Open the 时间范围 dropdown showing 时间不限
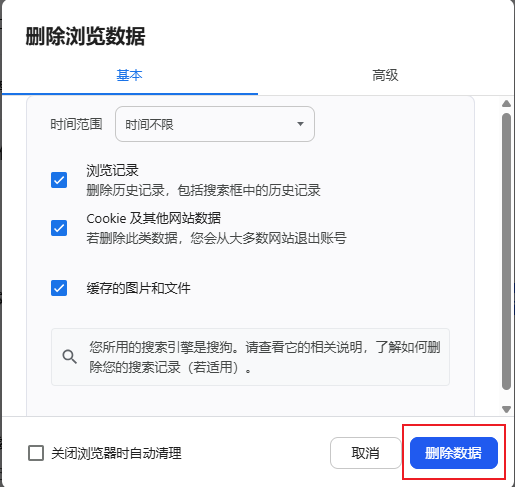The height and width of the screenshot is (487, 515). 215,124
